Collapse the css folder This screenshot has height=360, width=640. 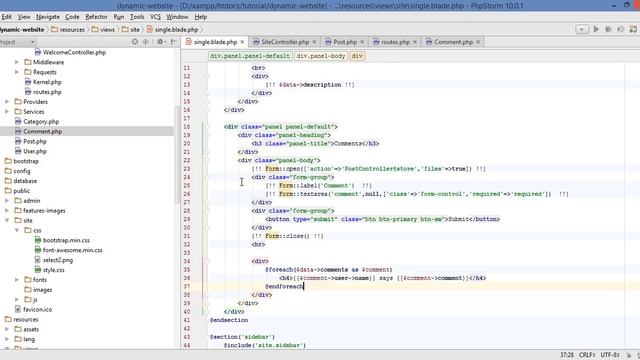[x=17, y=230]
